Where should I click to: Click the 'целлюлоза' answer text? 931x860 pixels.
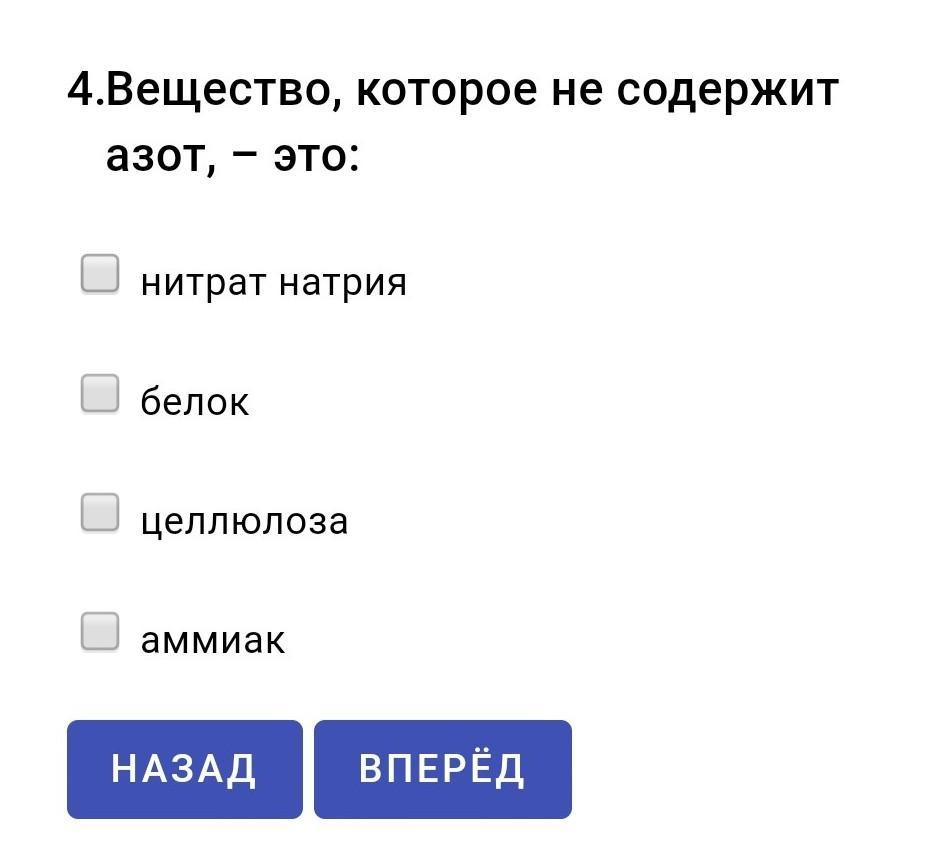pos(244,522)
